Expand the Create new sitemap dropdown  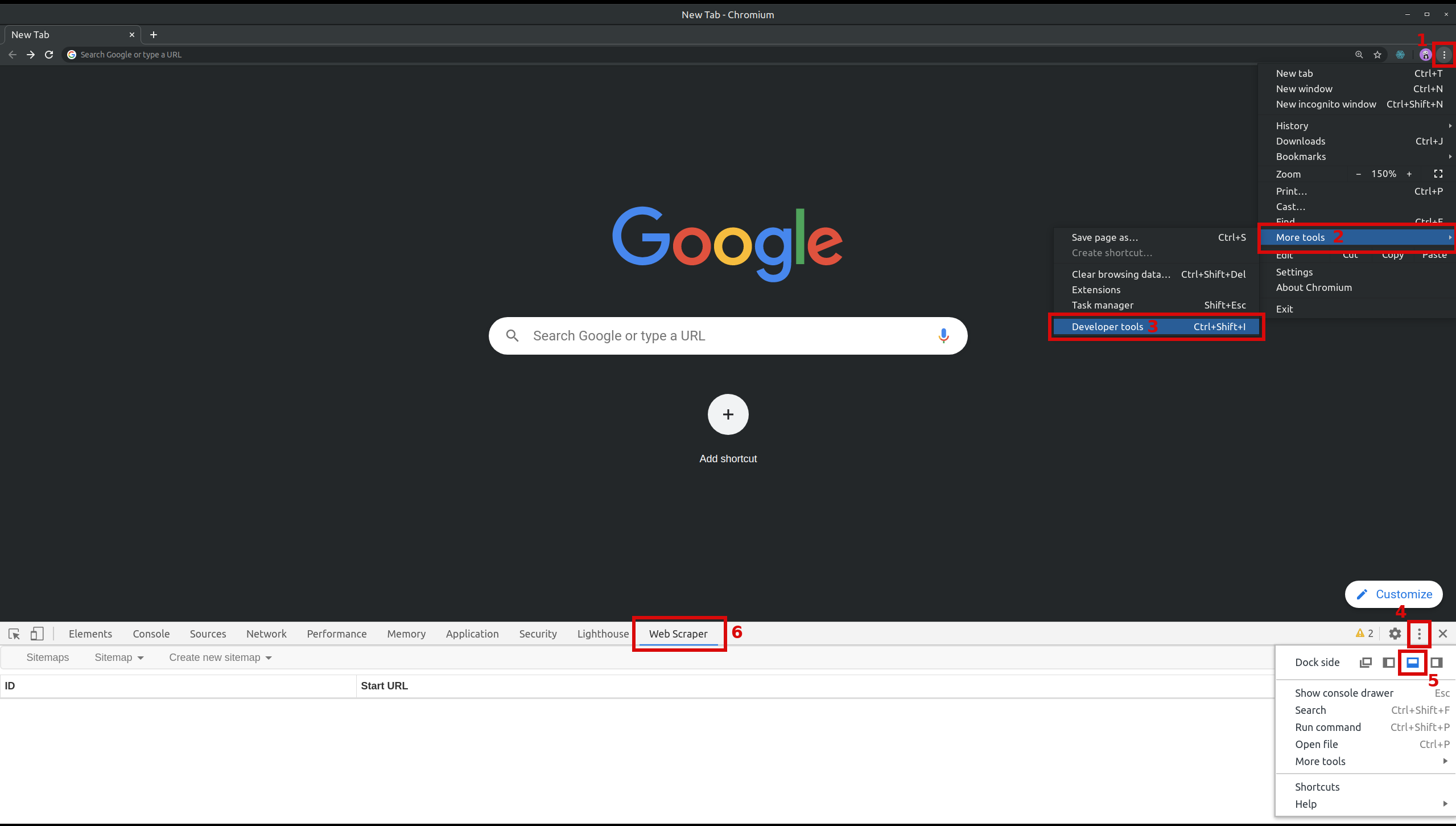[221, 657]
